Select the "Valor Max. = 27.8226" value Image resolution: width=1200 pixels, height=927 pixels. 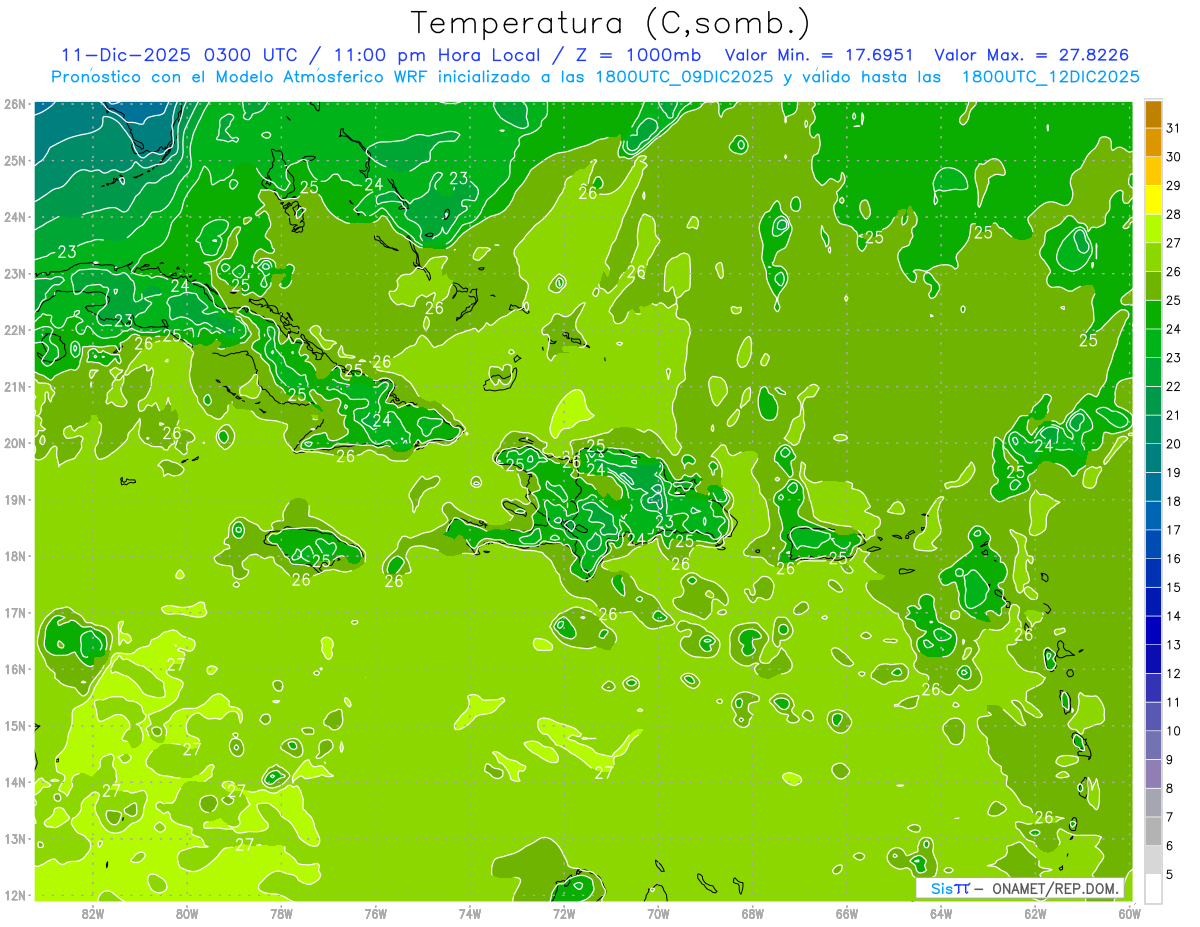point(1031,55)
